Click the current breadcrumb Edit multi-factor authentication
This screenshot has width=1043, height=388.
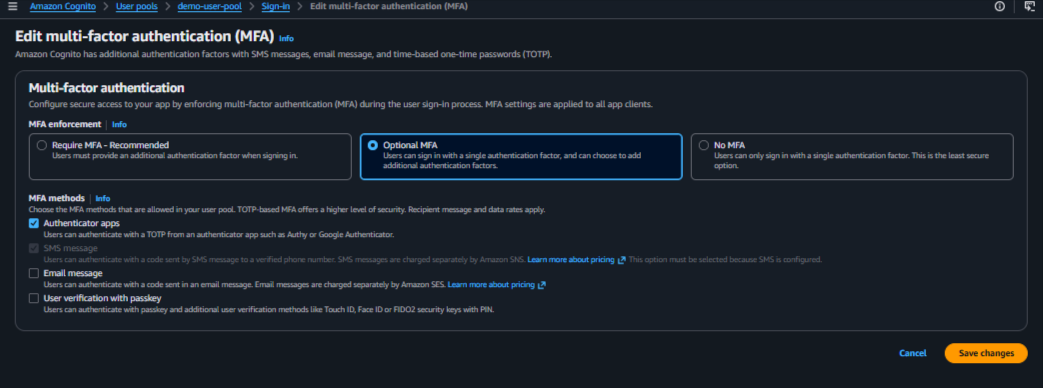[388, 6]
